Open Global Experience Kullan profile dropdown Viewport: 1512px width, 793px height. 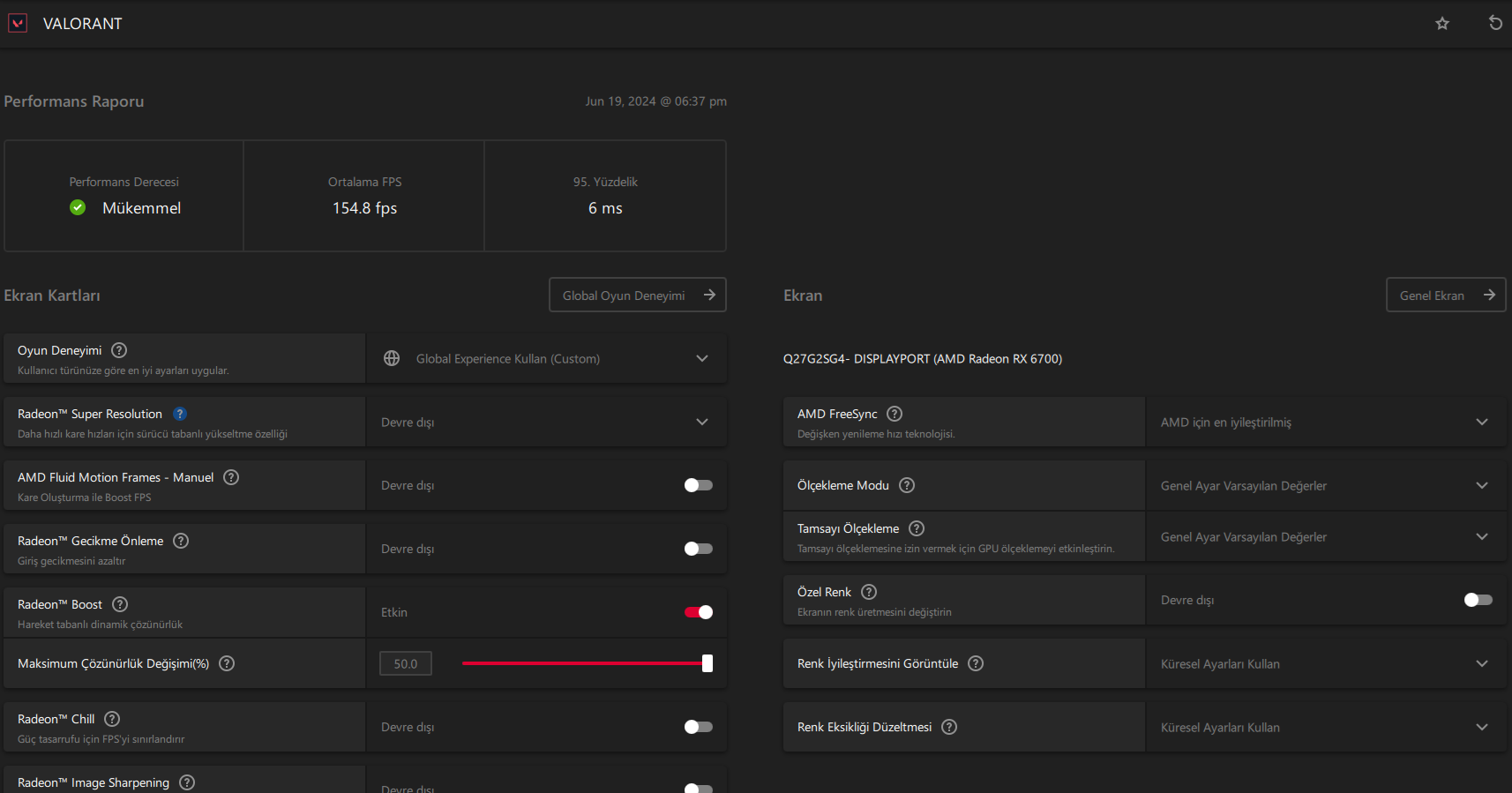[x=701, y=358]
